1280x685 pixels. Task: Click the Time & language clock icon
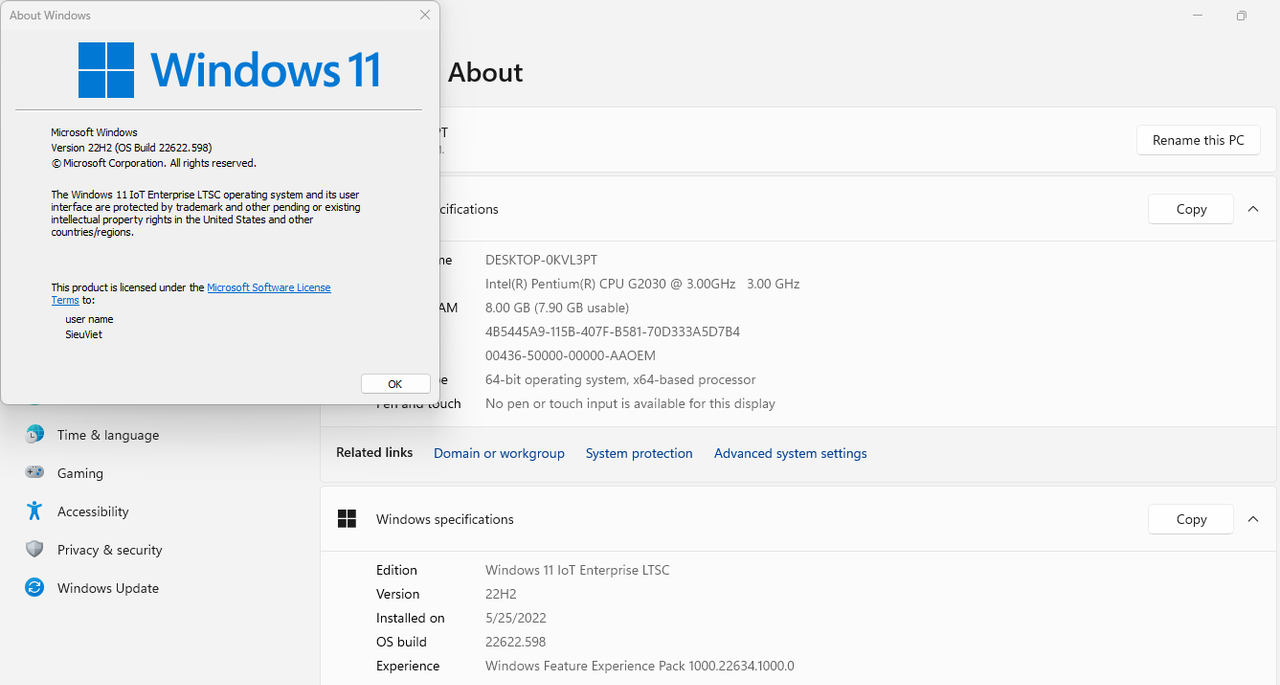(35, 434)
